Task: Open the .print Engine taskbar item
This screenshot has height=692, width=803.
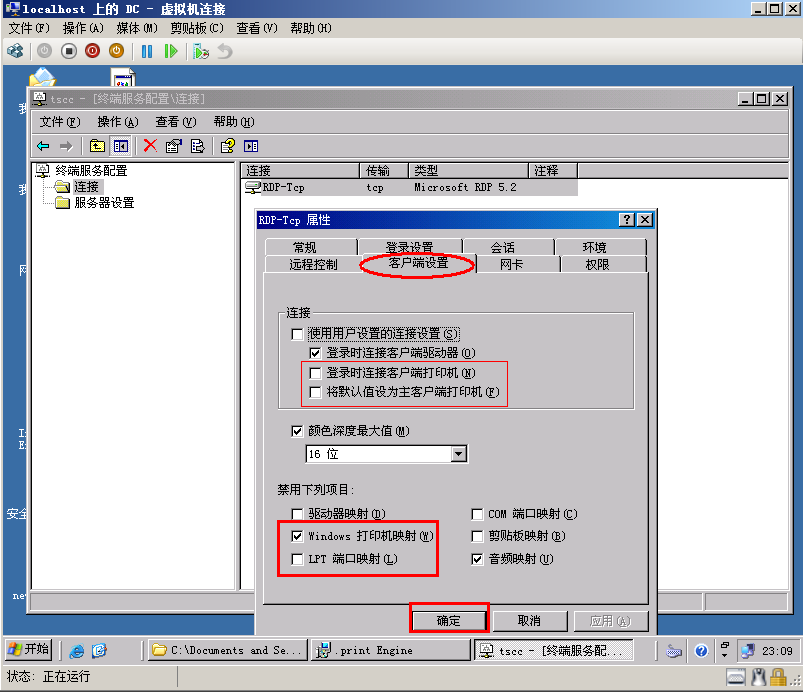Action: click(x=391, y=651)
